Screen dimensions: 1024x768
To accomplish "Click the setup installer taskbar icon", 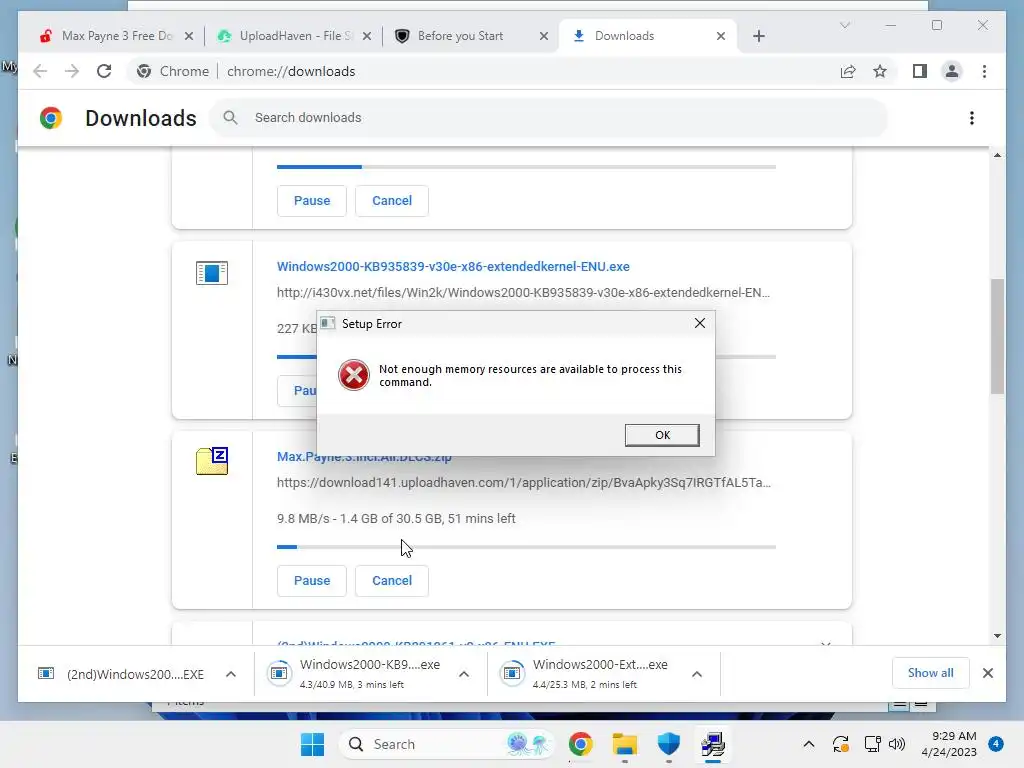I will pyautogui.click(x=713, y=744).
